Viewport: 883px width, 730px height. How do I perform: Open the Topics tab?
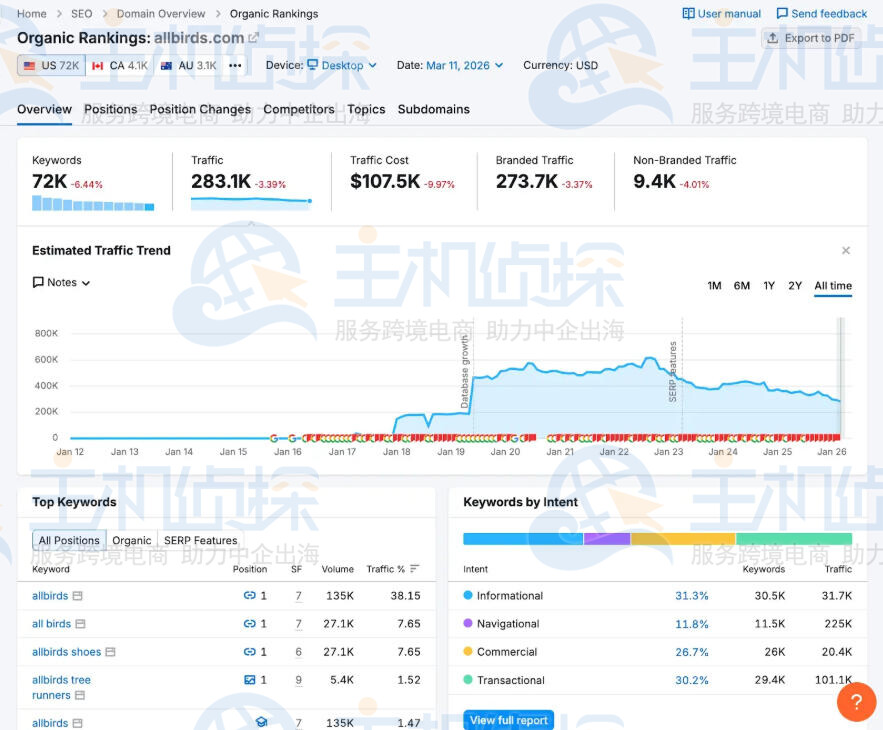366,109
